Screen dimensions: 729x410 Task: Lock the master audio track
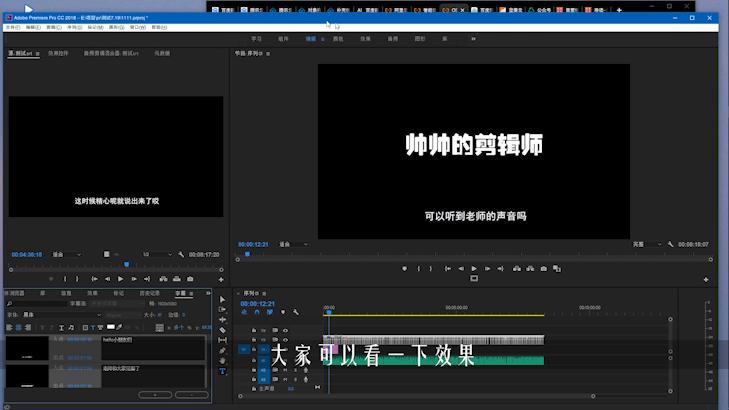point(254,388)
